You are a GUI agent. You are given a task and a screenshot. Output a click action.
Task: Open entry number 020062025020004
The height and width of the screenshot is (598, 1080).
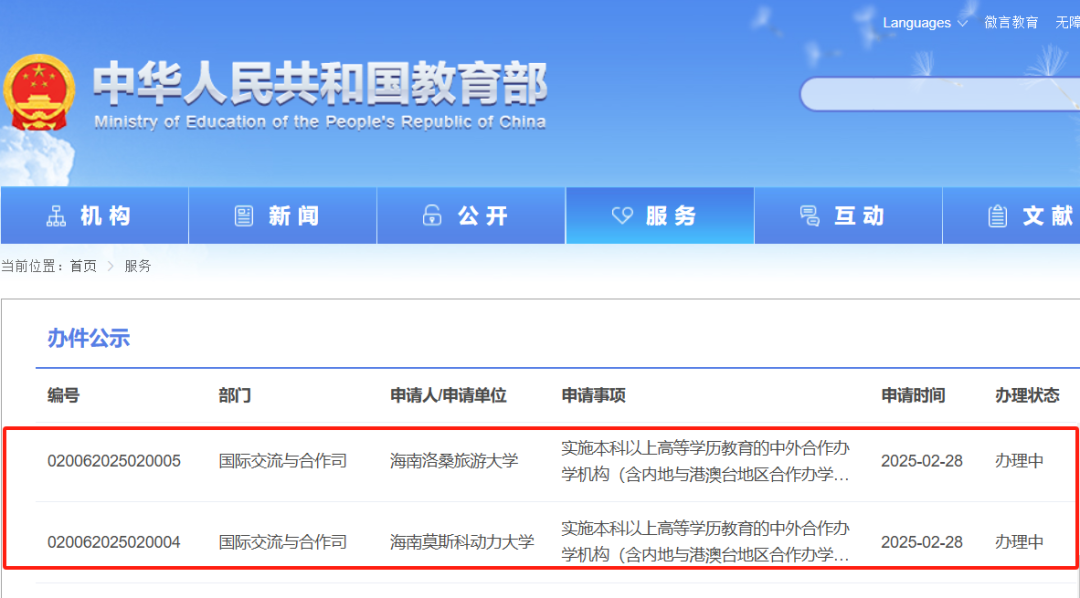pos(114,542)
